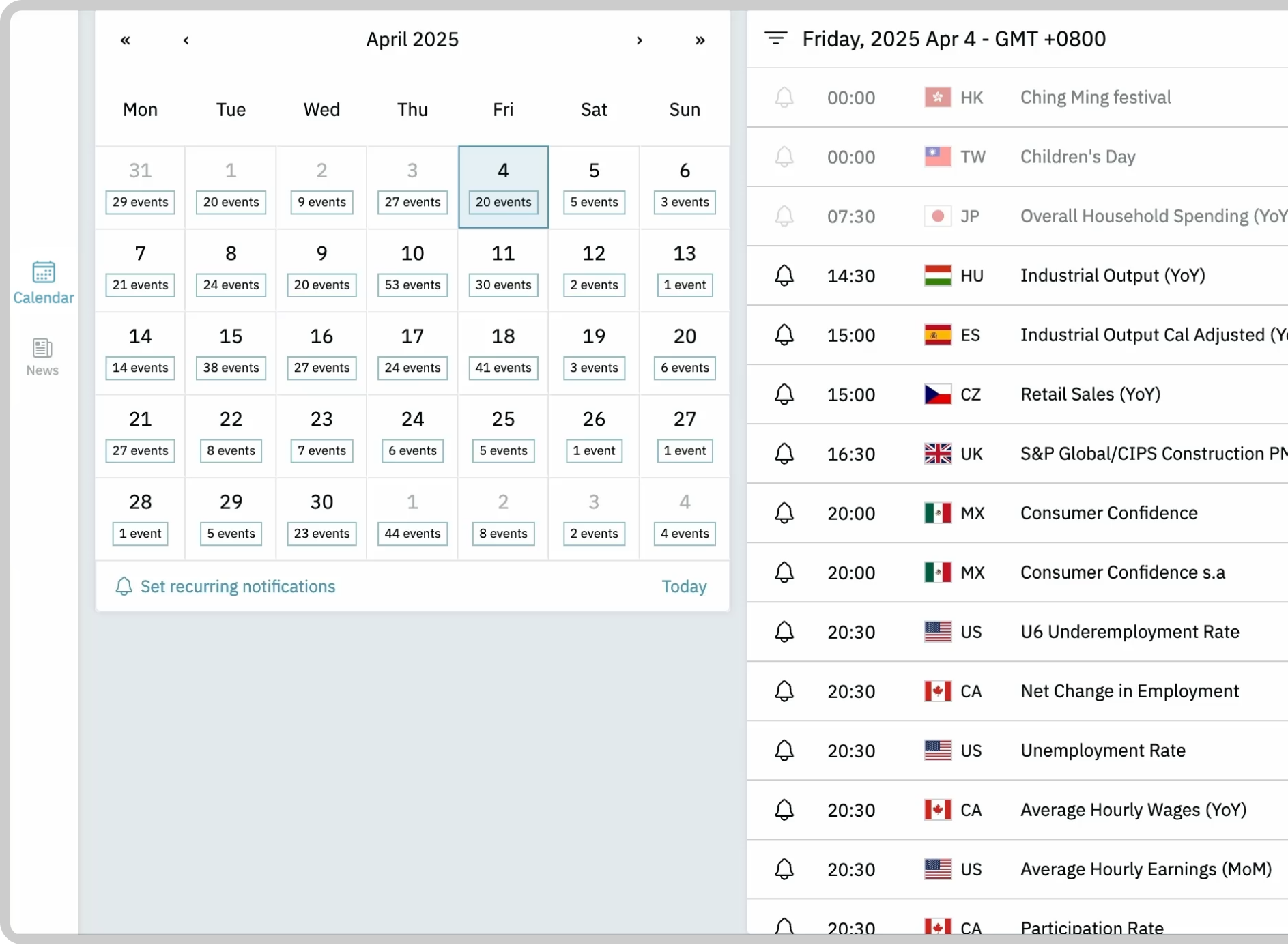This screenshot has width=1288, height=945.
Task: Open the HU Industrial Output (YoY) event
Action: pyautogui.click(x=1113, y=276)
